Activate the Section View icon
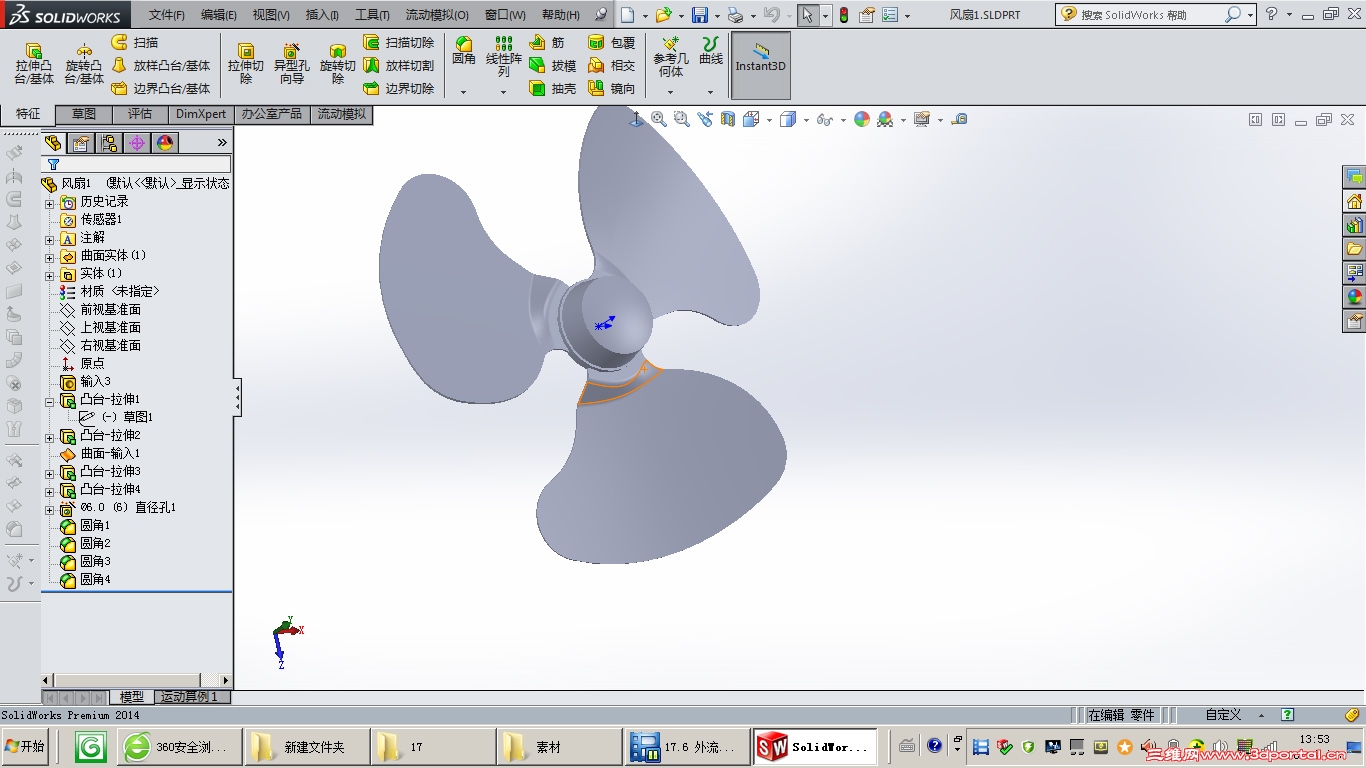The height and width of the screenshot is (768, 1366). pos(728,119)
